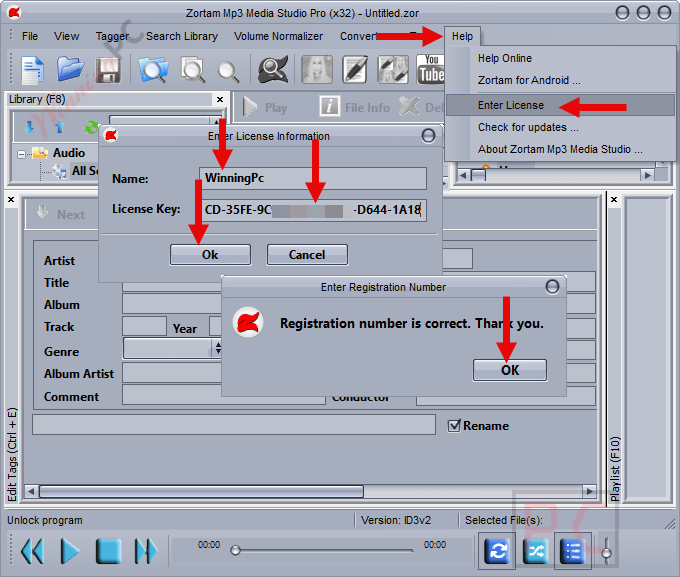Confirm license with Ok button
This screenshot has width=680, height=577.
pos(210,255)
